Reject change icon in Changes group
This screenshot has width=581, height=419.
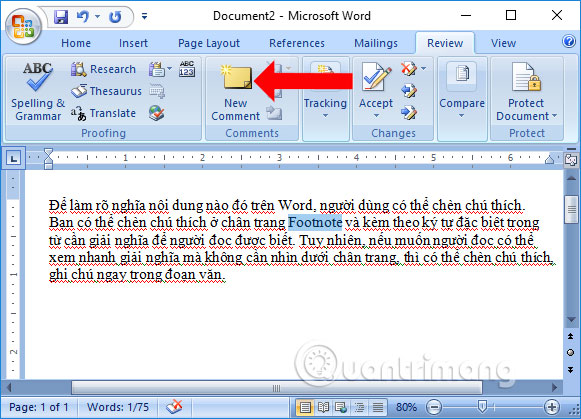tap(409, 69)
